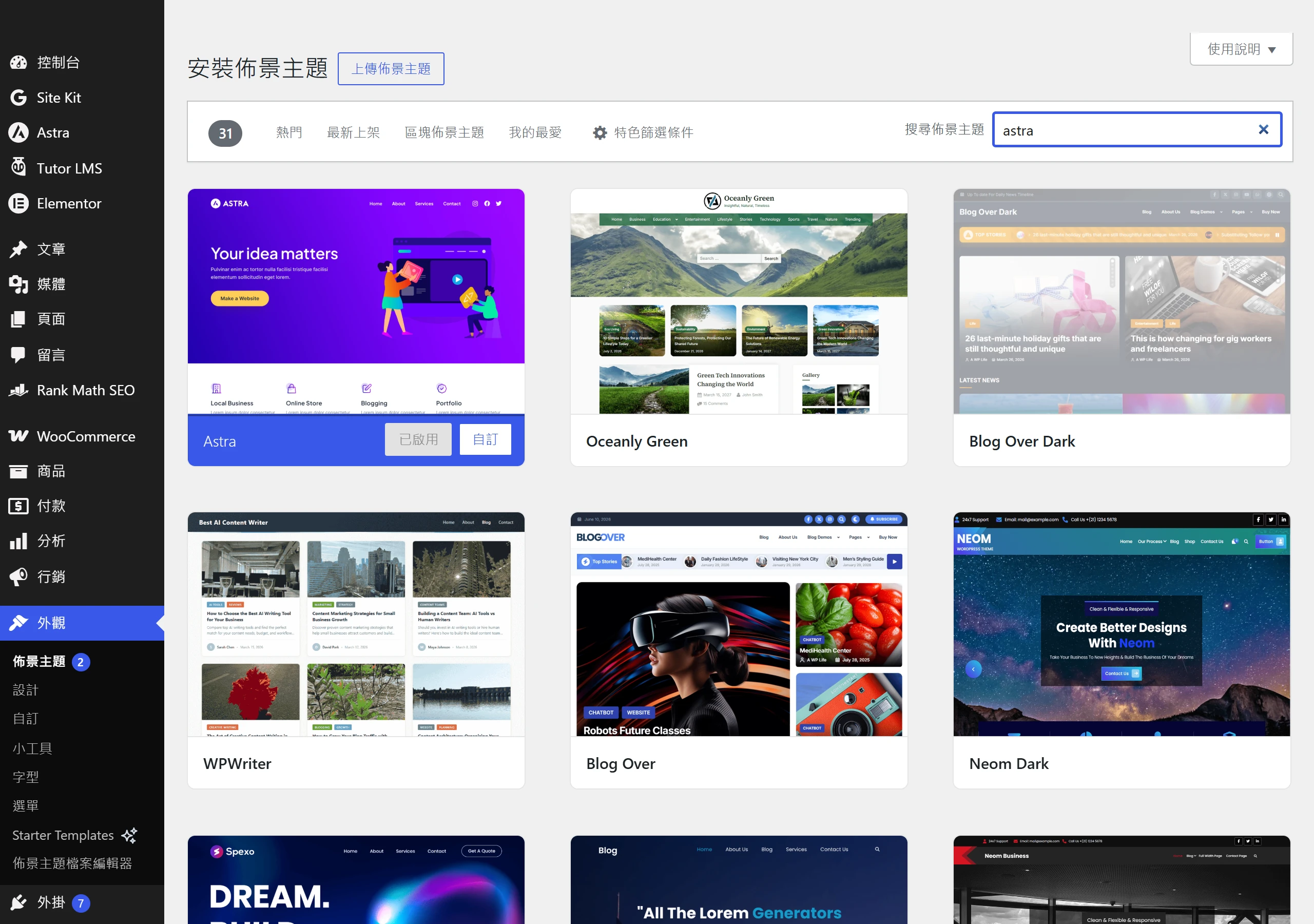The image size is (1314, 924).
Task: Switch to the 熱門 themes tab
Action: [288, 133]
